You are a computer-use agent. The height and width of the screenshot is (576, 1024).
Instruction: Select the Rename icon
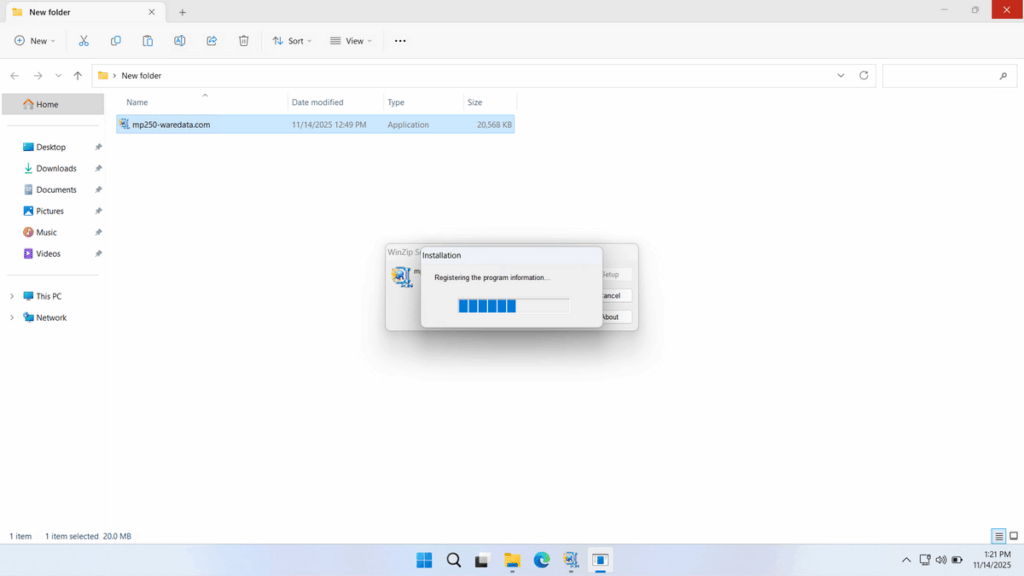(179, 40)
